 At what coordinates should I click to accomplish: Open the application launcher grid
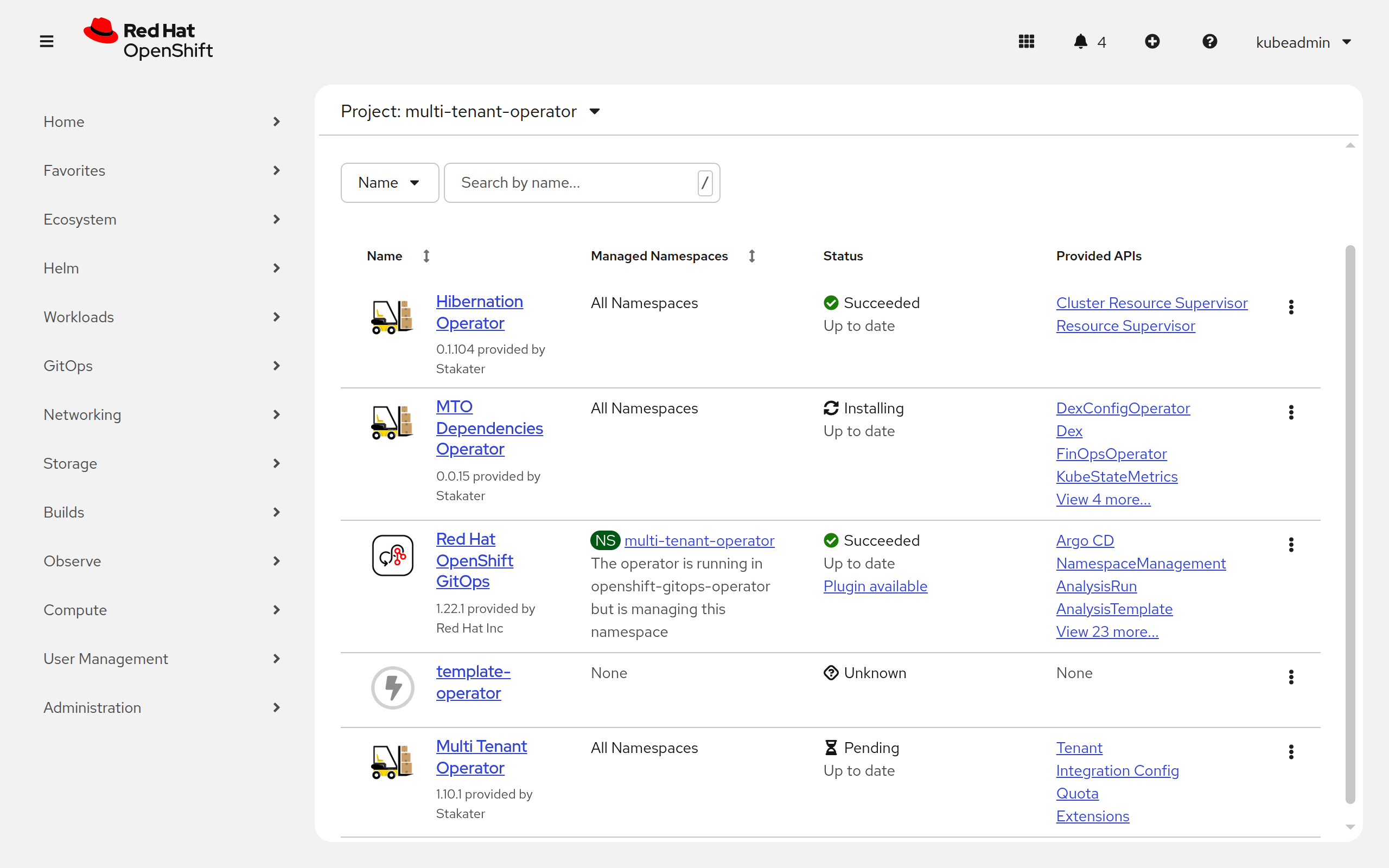coord(1026,41)
